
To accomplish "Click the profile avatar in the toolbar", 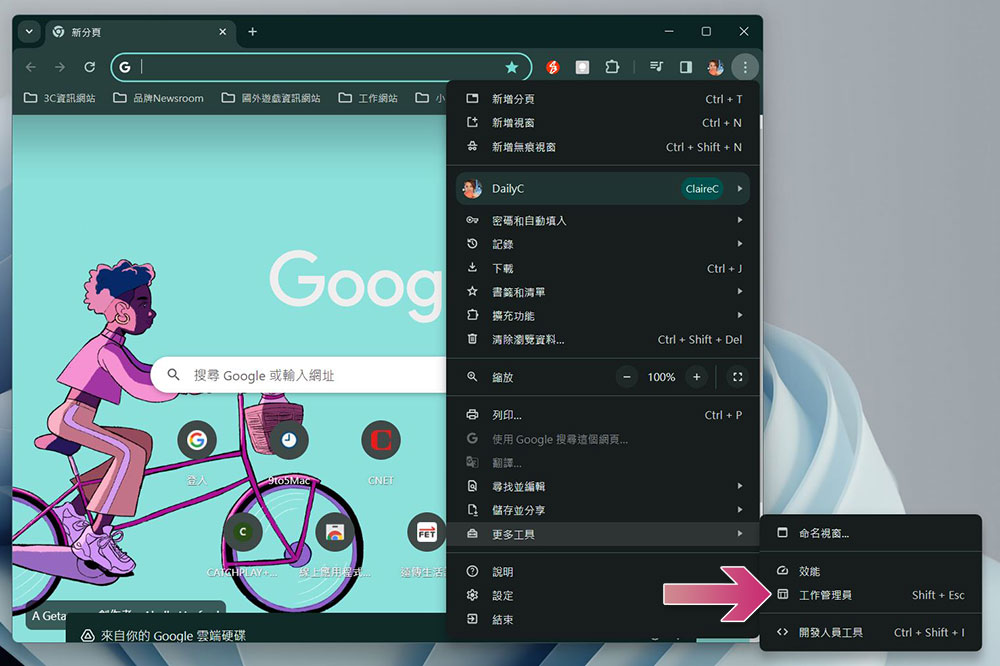I will pos(715,67).
